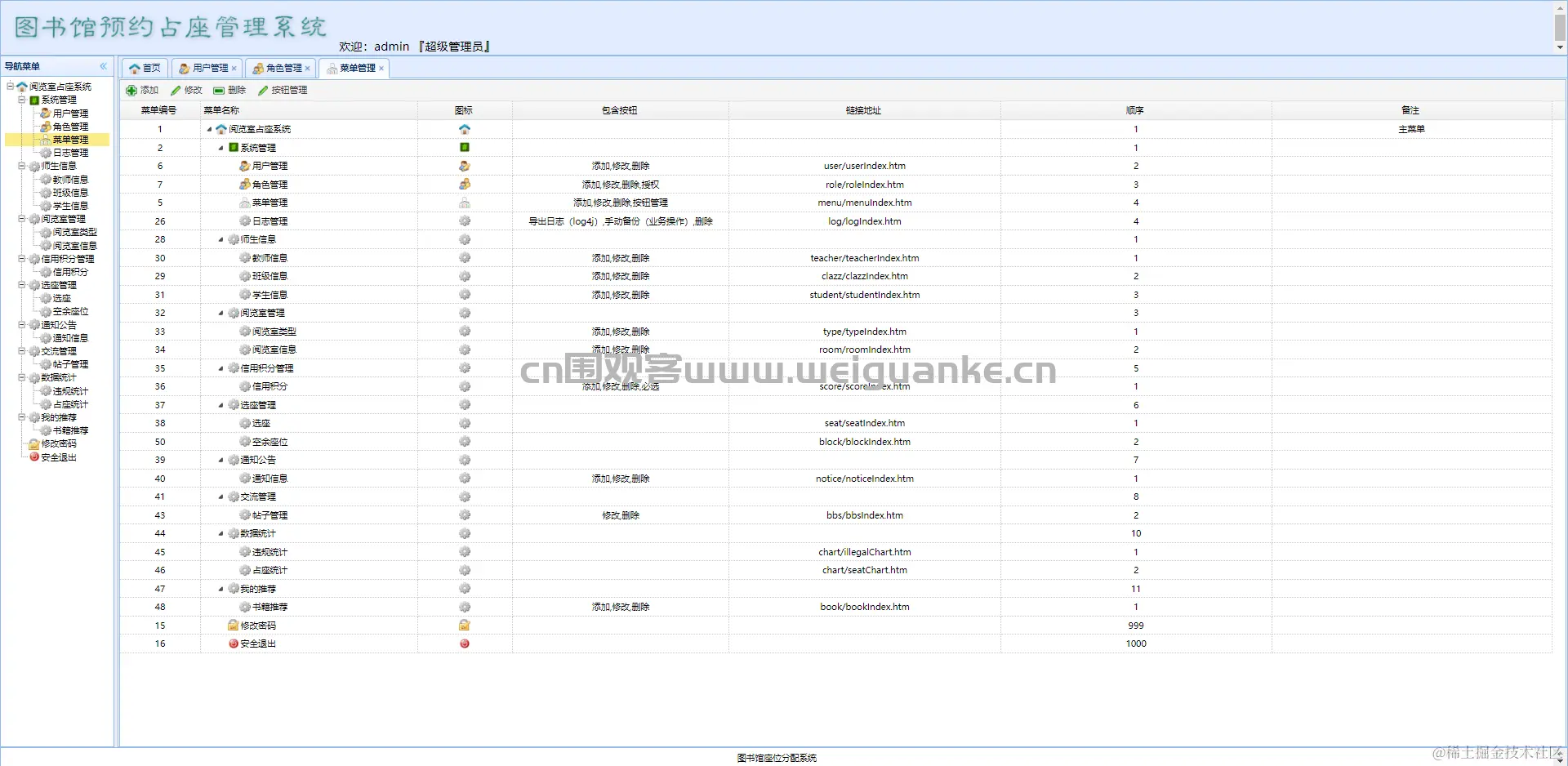Screen dimensions: 1568x766
Task: Click gear icon beside sidebar 日志管理
Action: 46,153
